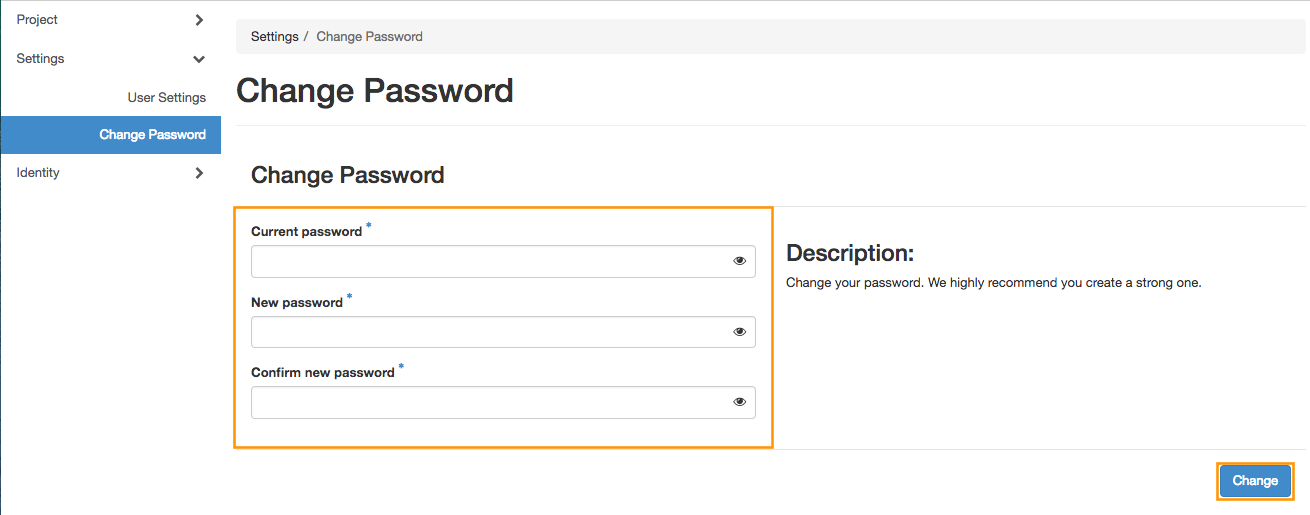Focus the Current password input field
The width and height of the screenshot is (1310, 515).
(x=490, y=261)
